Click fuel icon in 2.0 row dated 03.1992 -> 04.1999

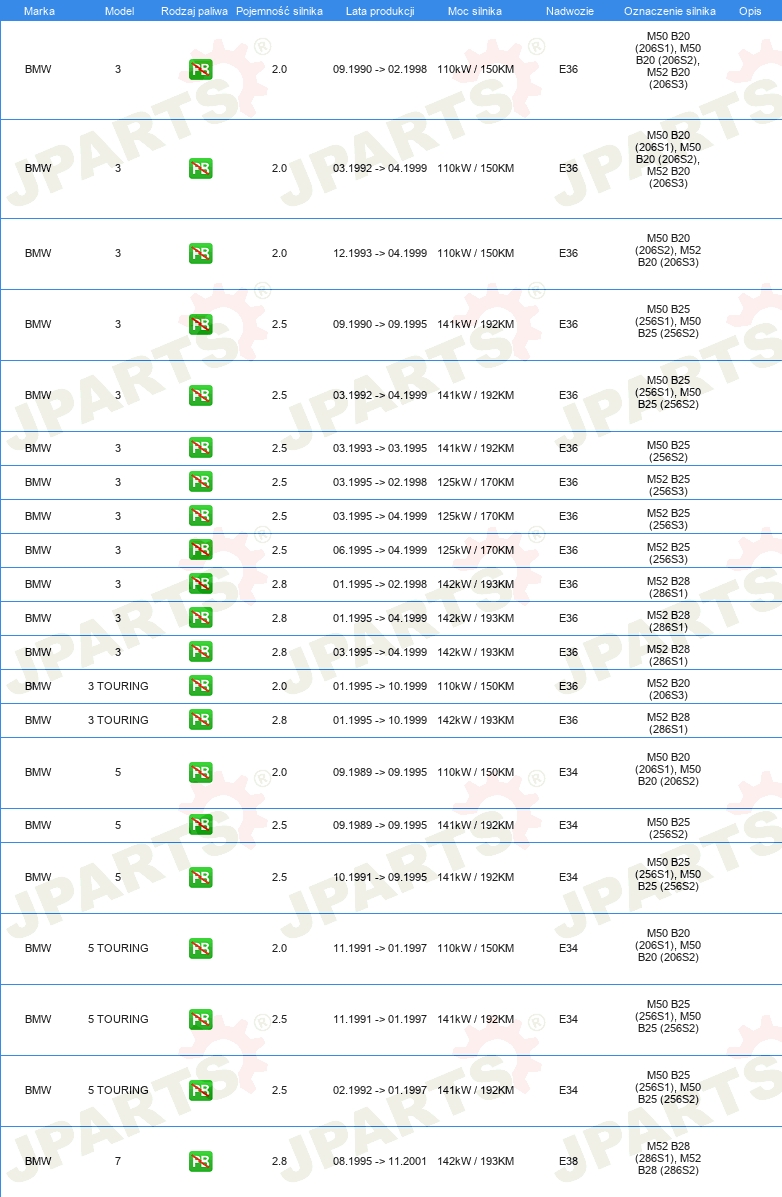point(201,169)
